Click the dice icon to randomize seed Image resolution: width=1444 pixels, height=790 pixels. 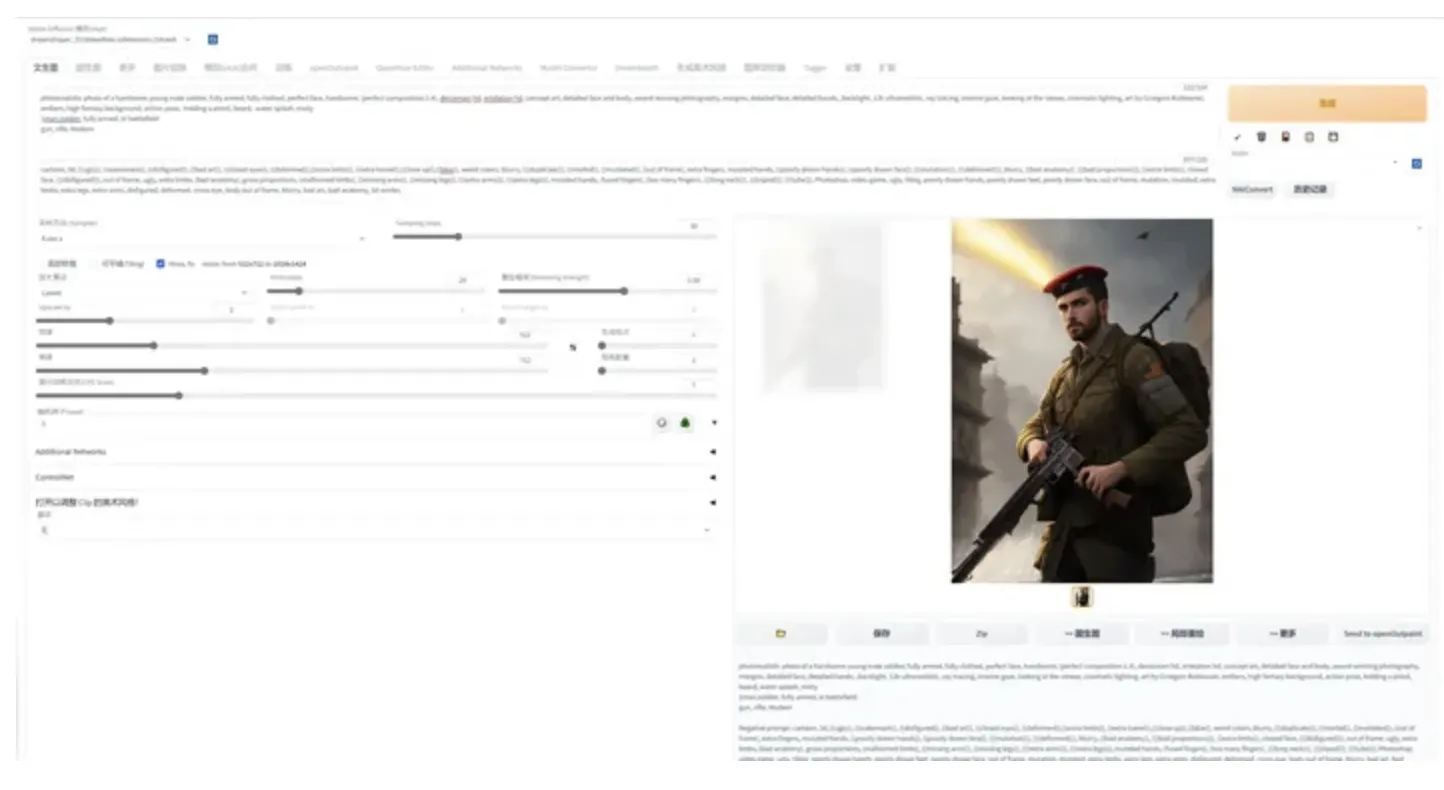(661, 423)
